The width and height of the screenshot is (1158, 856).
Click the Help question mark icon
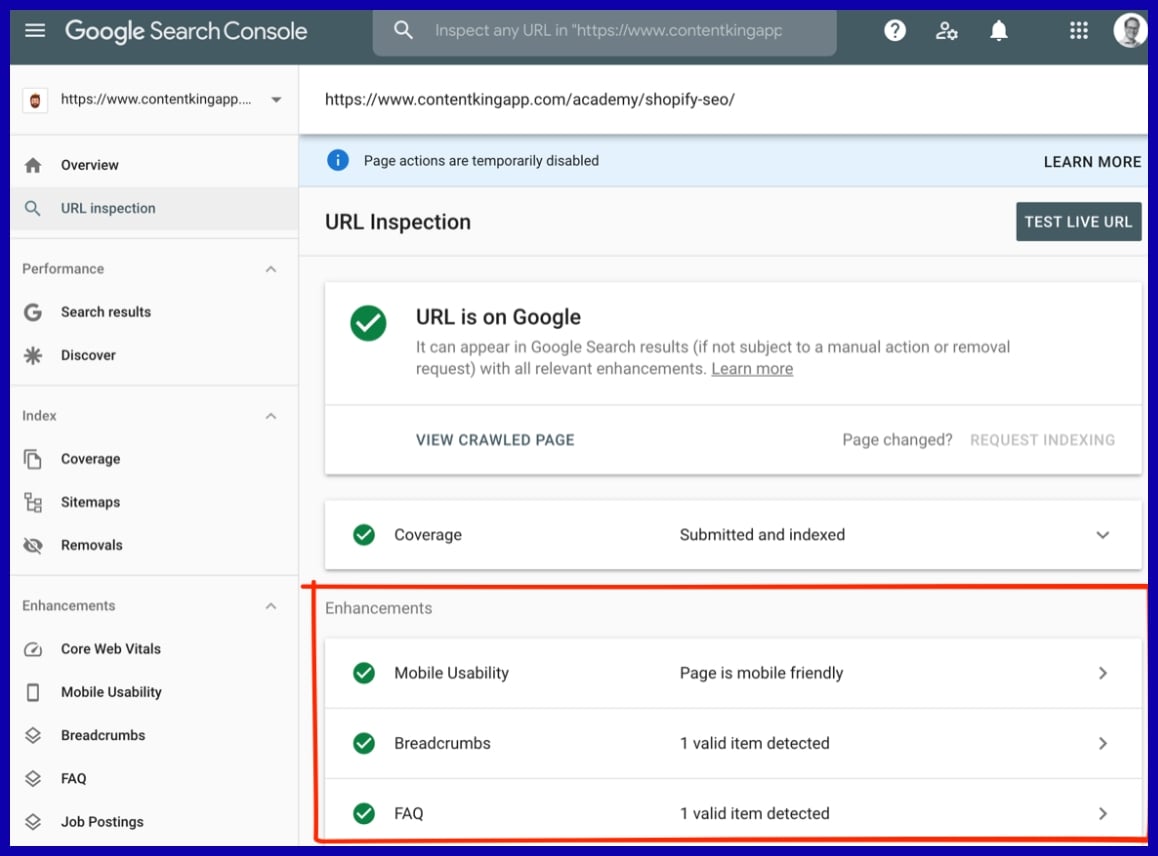[x=895, y=31]
